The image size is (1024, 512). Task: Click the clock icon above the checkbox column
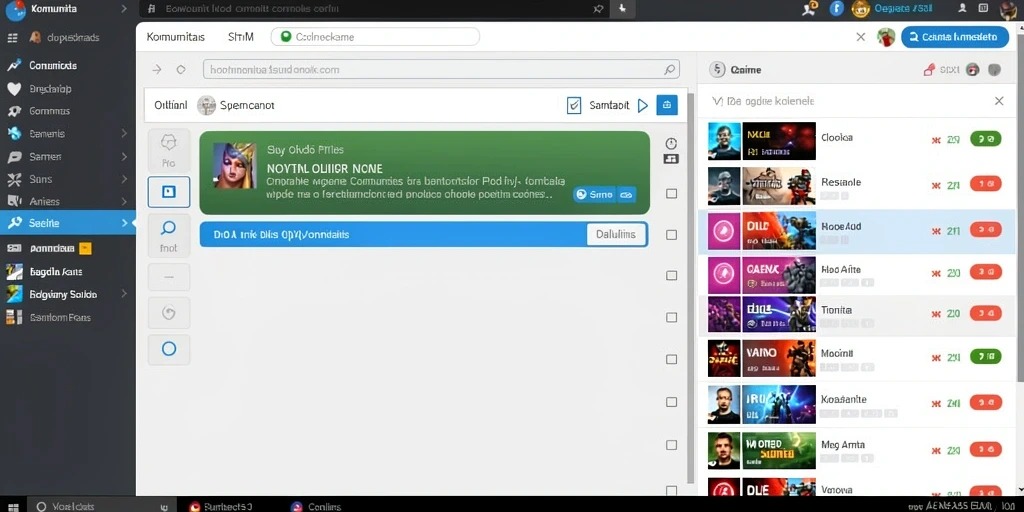671,144
